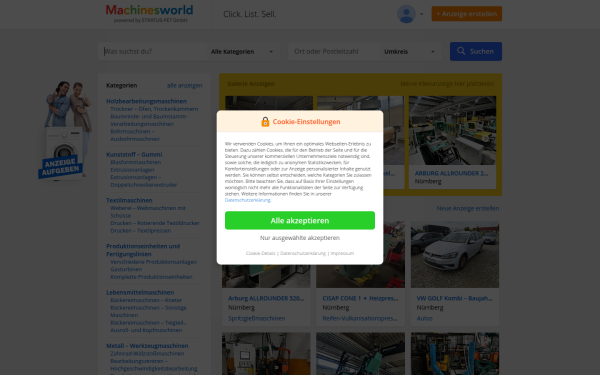Open the 'Gasturbinen' subcategory
The width and height of the screenshot is (600, 375).
(126, 269)
